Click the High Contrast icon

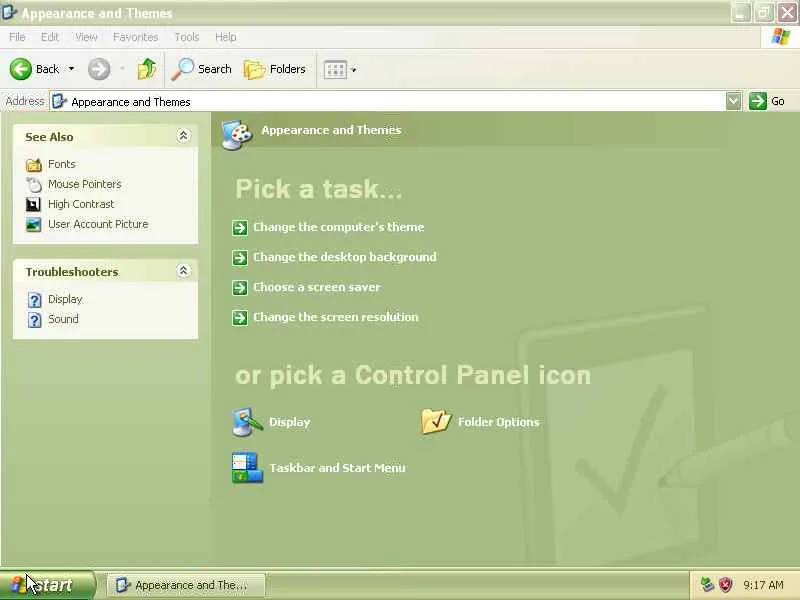[x=34, y=205]
